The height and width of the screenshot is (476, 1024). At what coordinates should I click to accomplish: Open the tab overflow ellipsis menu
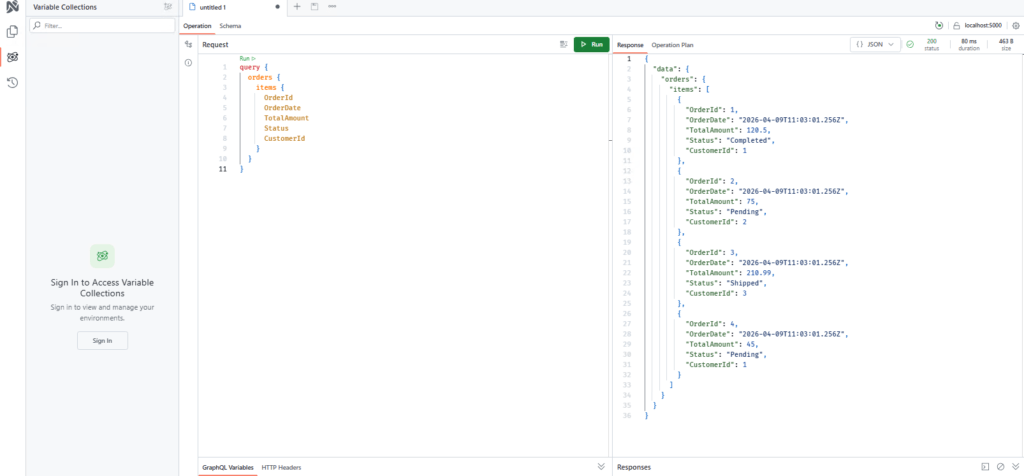click(332, 7)
